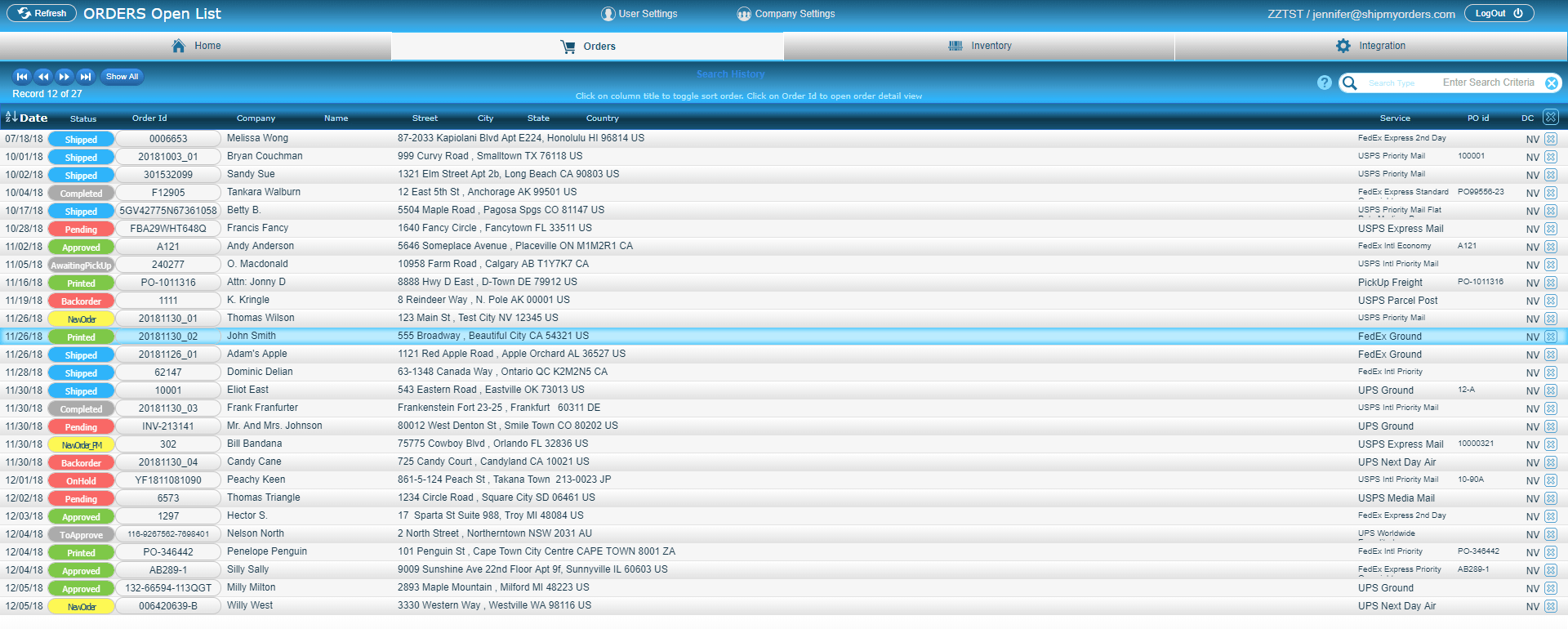Click the Enter Search Criteria field

point(1489,83)
